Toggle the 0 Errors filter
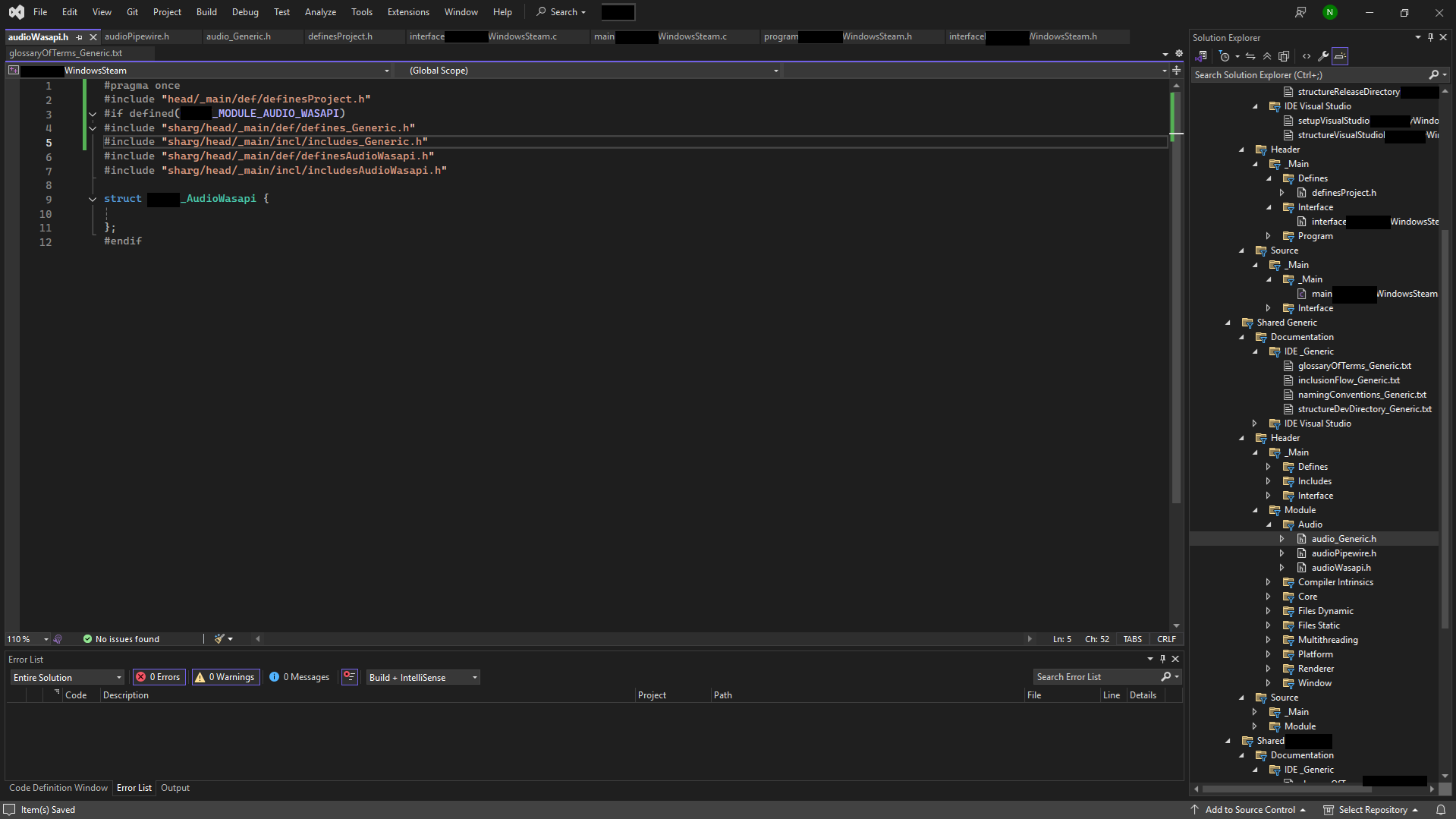This screenshot has width=1456, height=819. 159,677
